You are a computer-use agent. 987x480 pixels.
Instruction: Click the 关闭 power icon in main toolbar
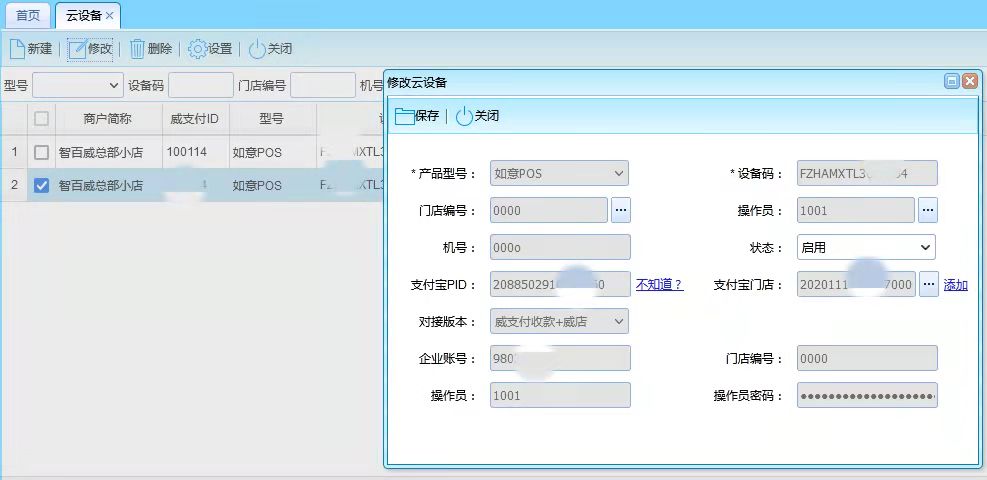coord(257,49)
